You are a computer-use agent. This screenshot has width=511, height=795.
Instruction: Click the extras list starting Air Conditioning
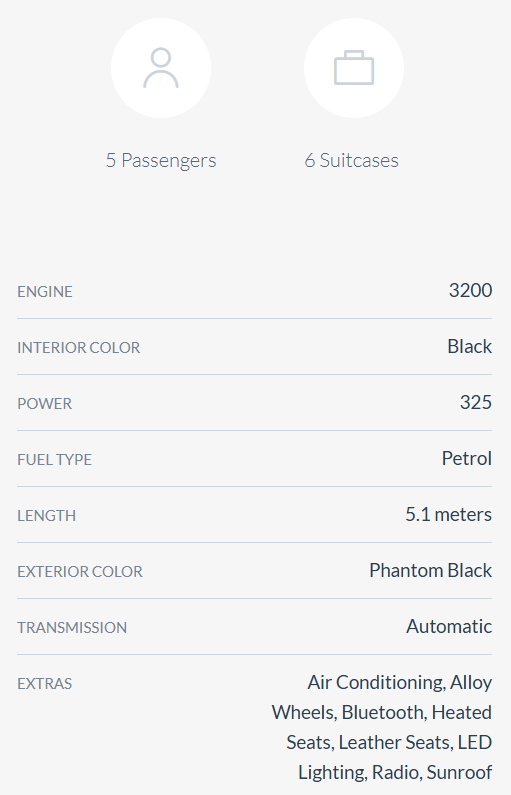[x=382, y=727]
